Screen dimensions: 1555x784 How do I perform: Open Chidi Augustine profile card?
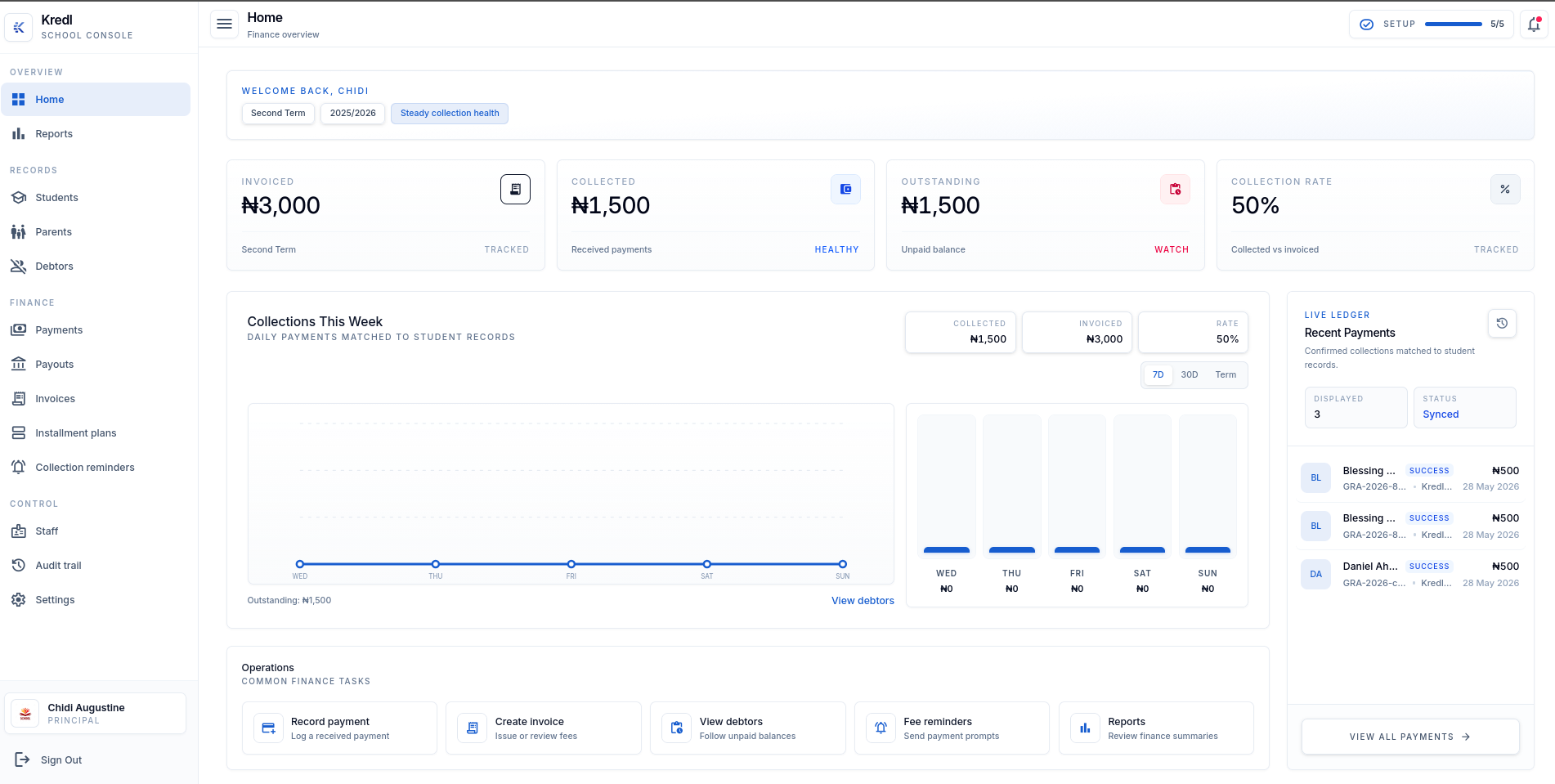tap(96, 714)
